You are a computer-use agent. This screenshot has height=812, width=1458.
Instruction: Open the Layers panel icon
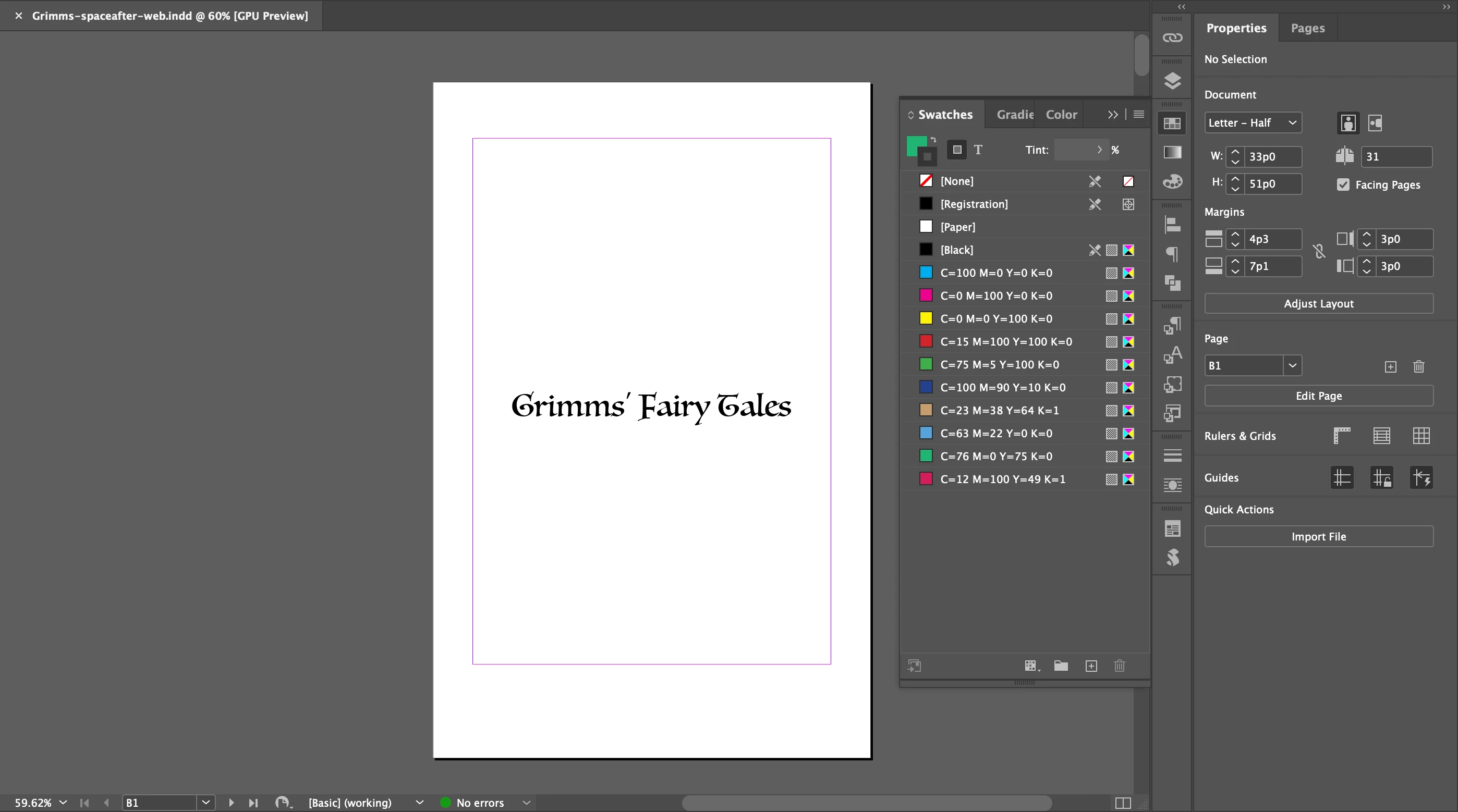[1172, 81]
